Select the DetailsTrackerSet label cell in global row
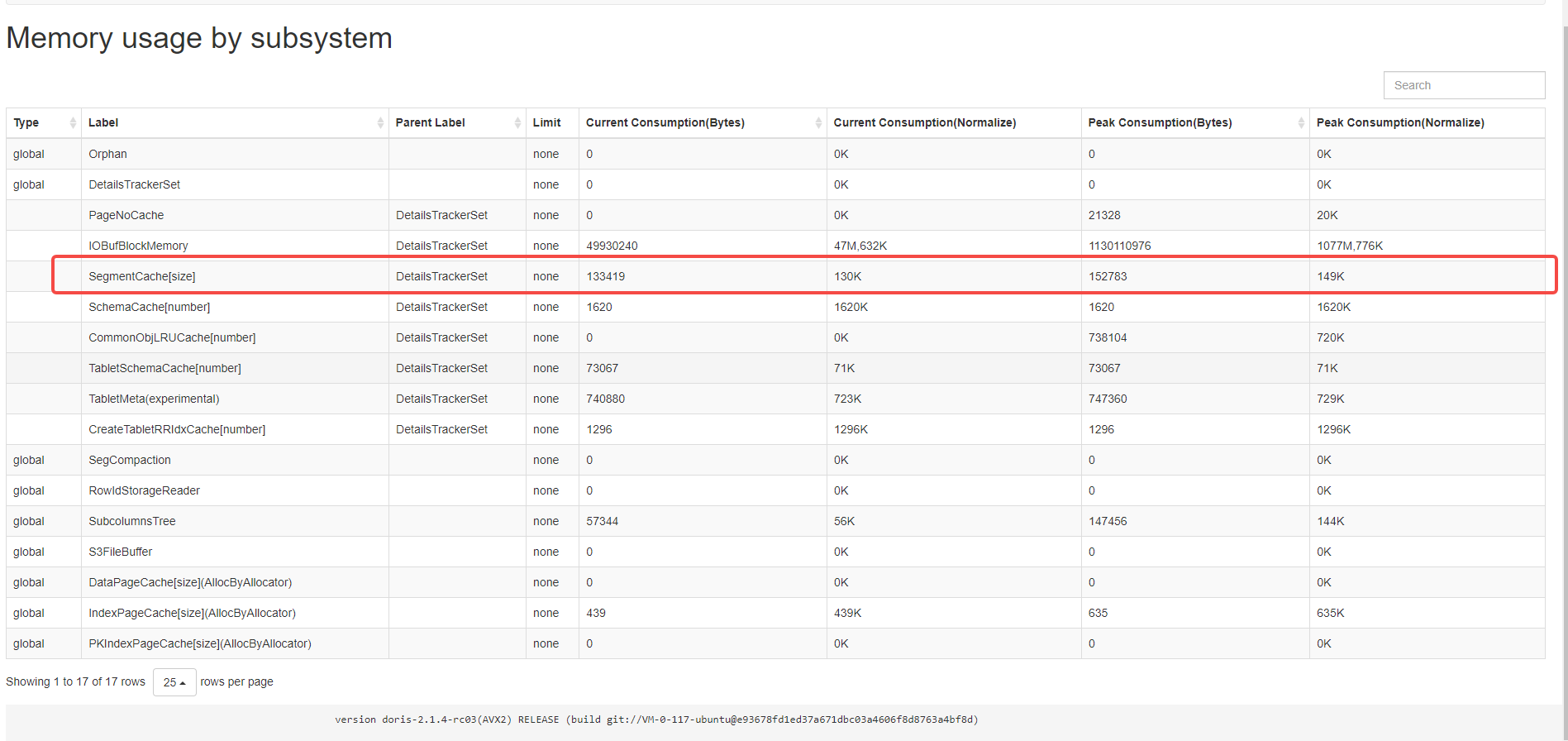Viewport: 1568px width, 741px height. (x=235, y=184)
